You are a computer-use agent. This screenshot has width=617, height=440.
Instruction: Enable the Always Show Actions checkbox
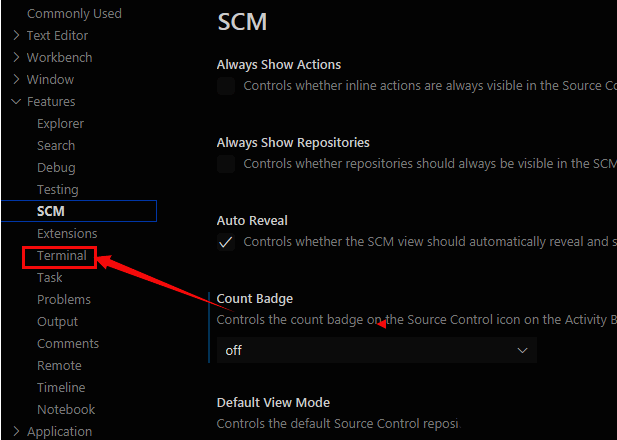pyautogui.click(x=227, y=86)
